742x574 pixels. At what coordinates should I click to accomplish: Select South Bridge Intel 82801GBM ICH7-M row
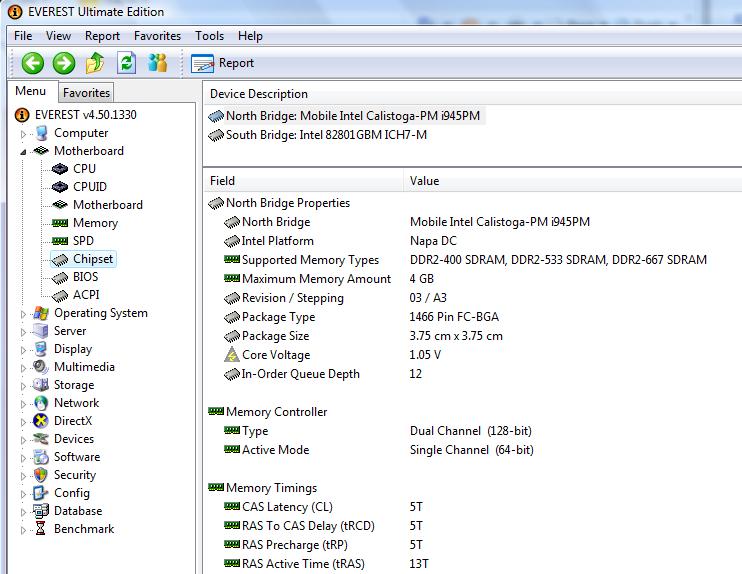(x=318, y=135)
